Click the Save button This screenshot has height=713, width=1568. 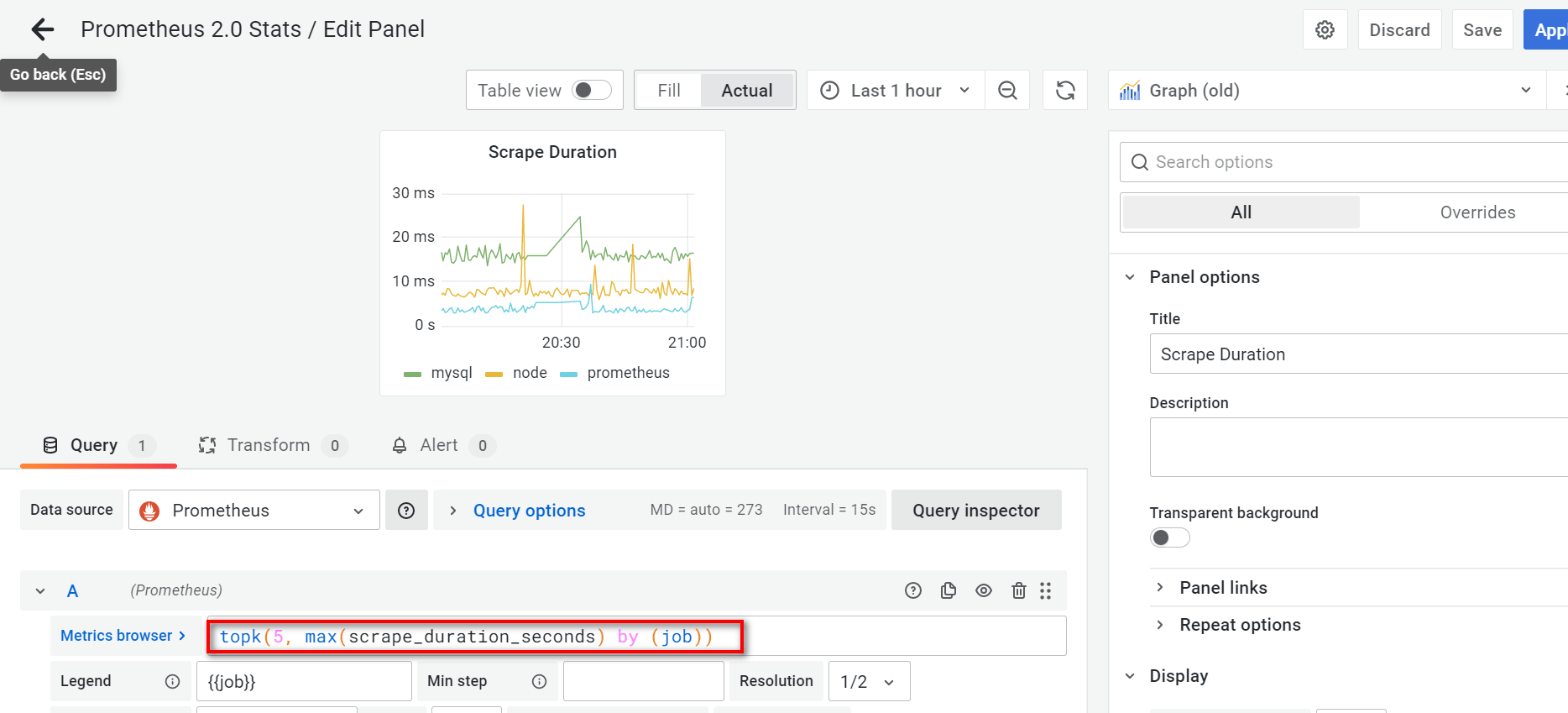(x=1482, y=29)
